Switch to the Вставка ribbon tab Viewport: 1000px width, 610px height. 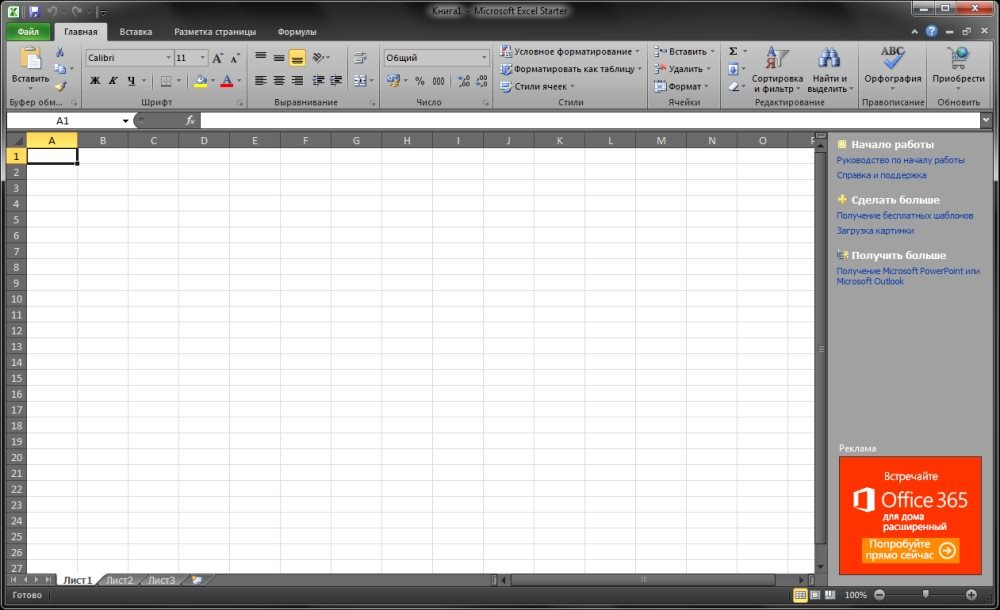[x=136, y=31]
